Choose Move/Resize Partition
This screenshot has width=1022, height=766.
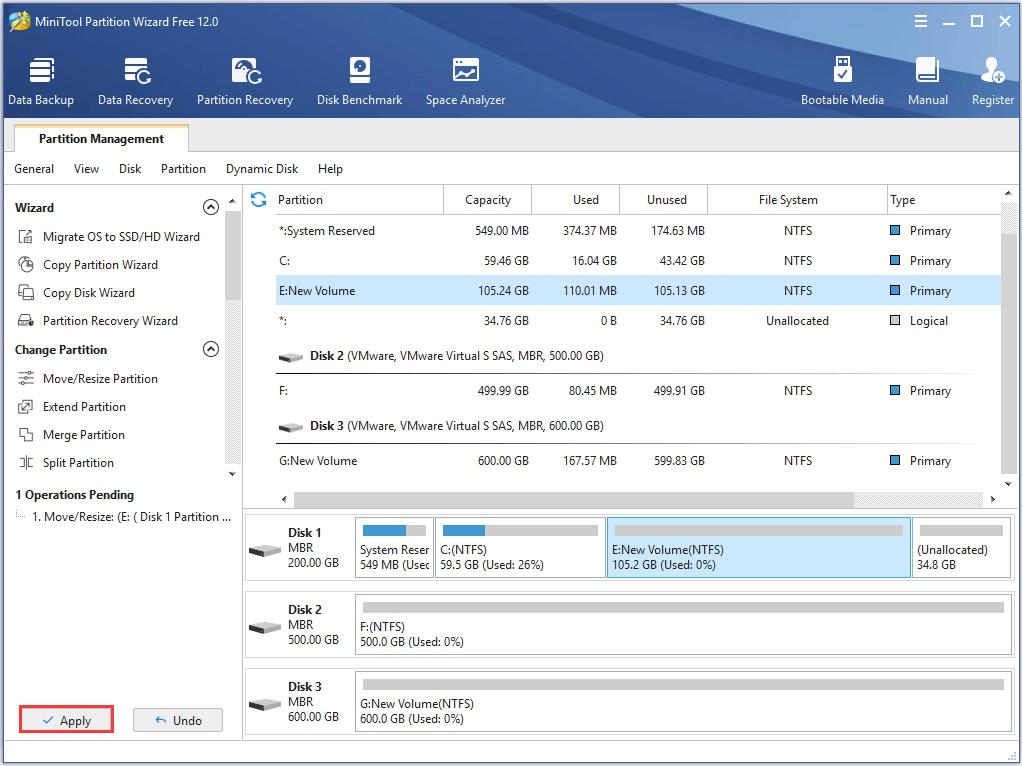(x=88, y=379)
